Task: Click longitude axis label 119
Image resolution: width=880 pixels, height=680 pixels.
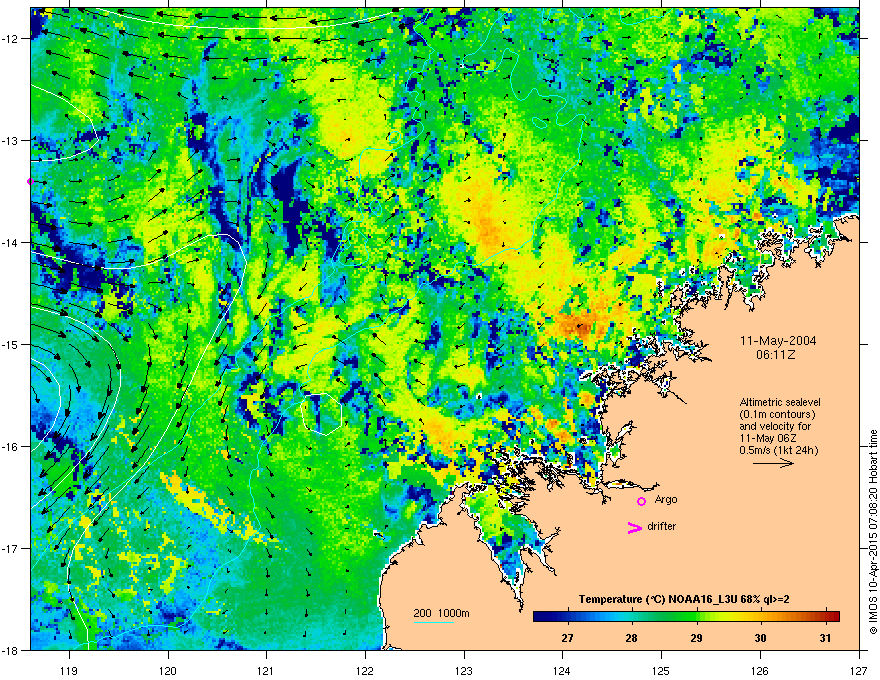Action: (69, 670)
